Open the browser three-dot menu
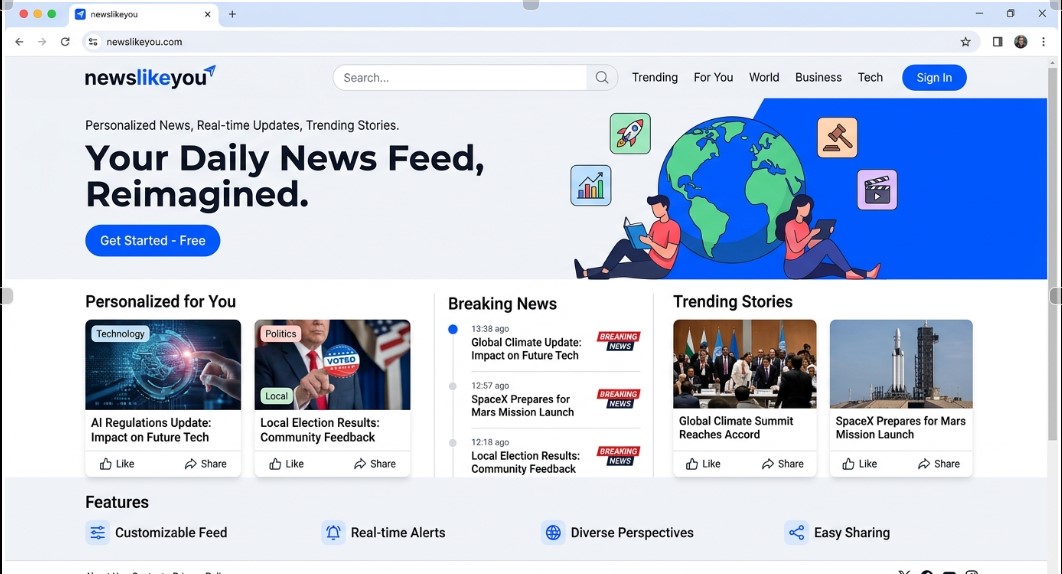 point(1043,41)
